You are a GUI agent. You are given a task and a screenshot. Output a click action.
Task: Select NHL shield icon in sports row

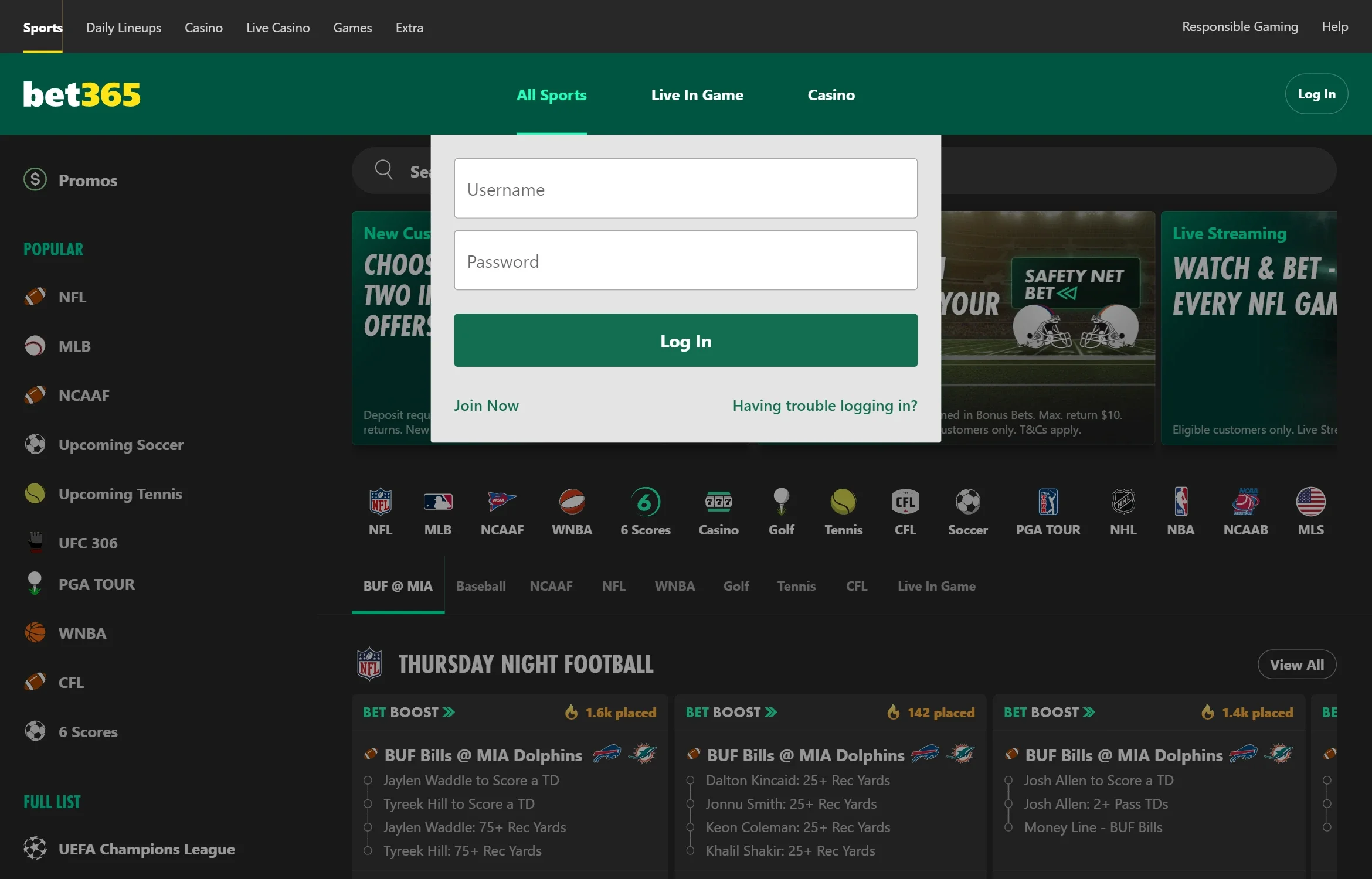(1123, 502)
